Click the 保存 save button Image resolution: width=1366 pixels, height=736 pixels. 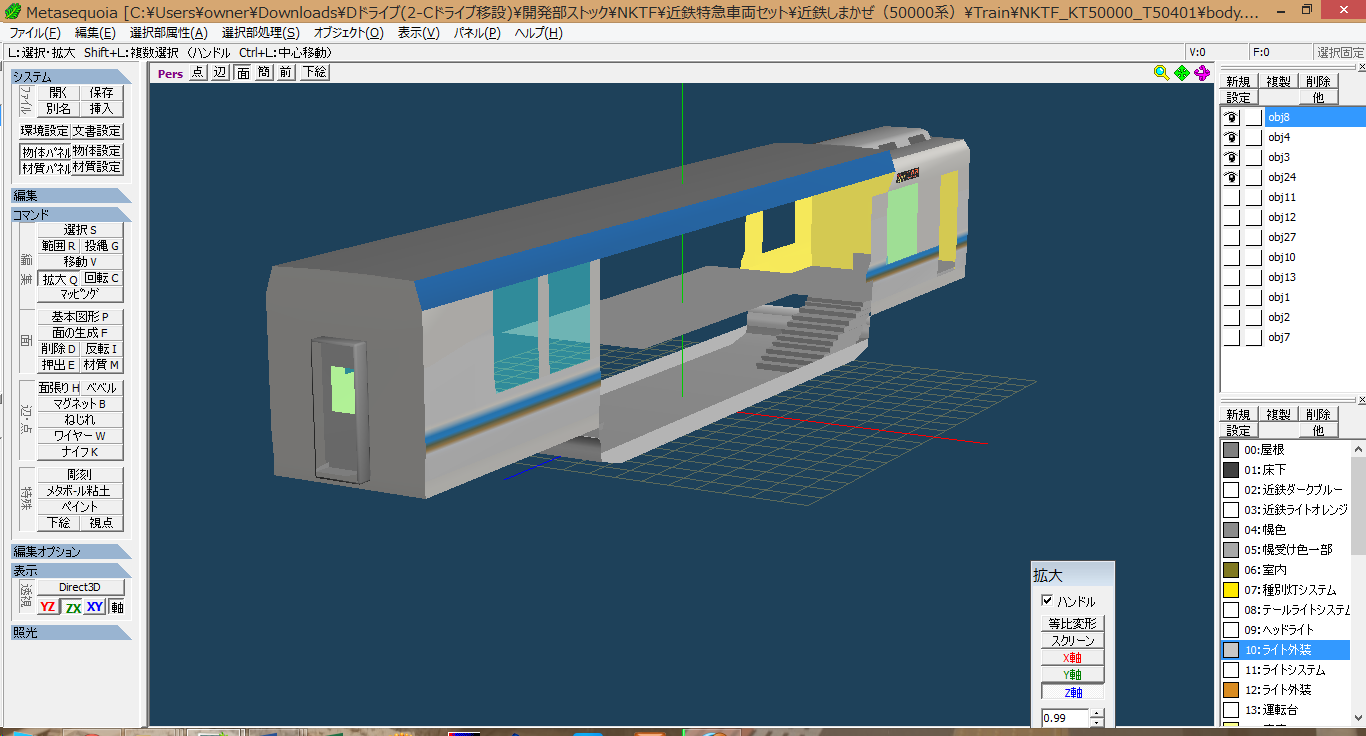coord(102,92)
